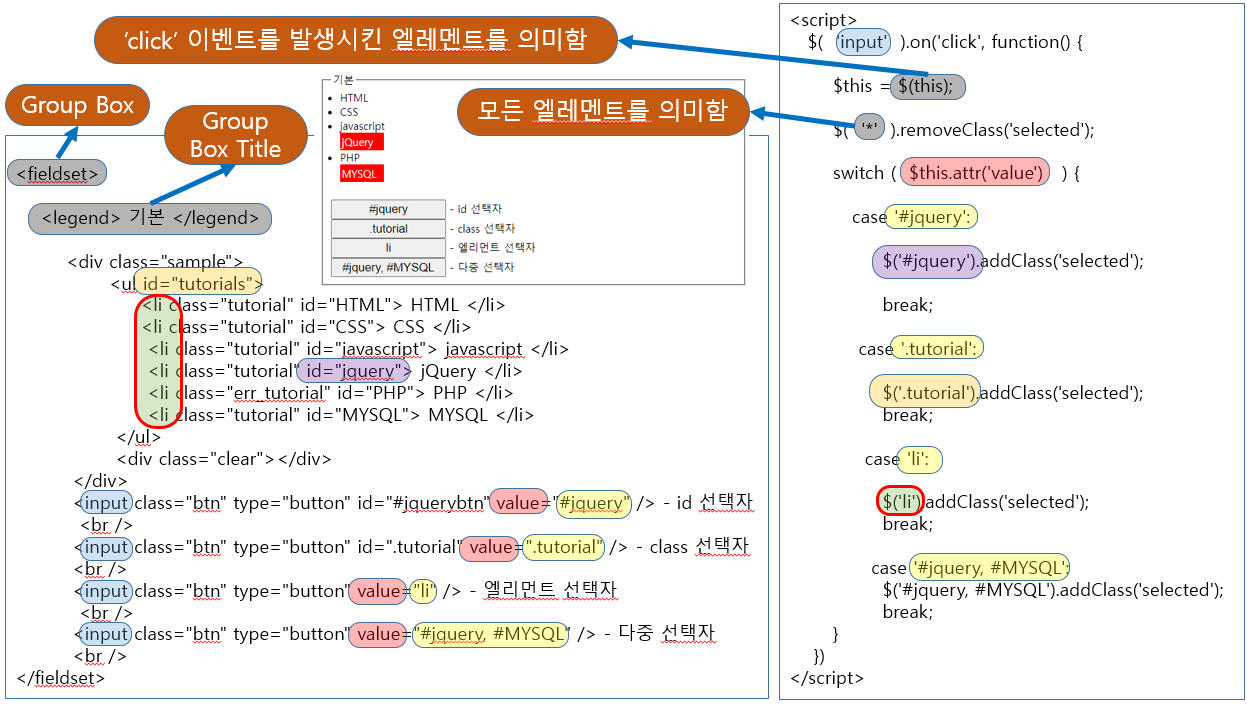Click the opening '<script>' tag

823,19
